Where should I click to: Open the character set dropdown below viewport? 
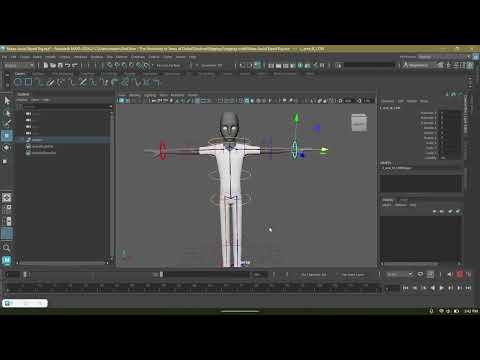[x=314, y=275]
